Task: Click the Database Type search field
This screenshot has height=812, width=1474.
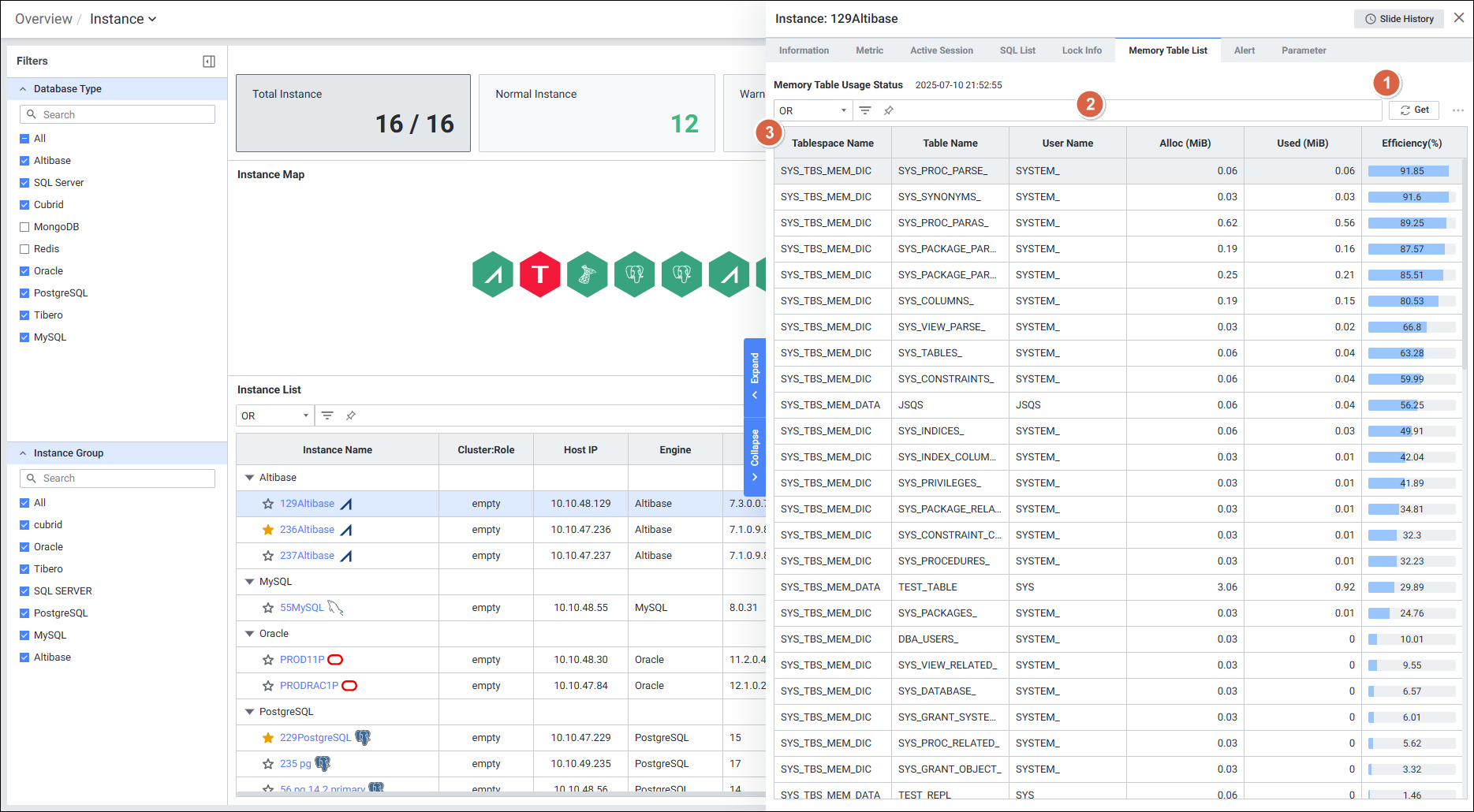Action: click(x=118, y=114)
